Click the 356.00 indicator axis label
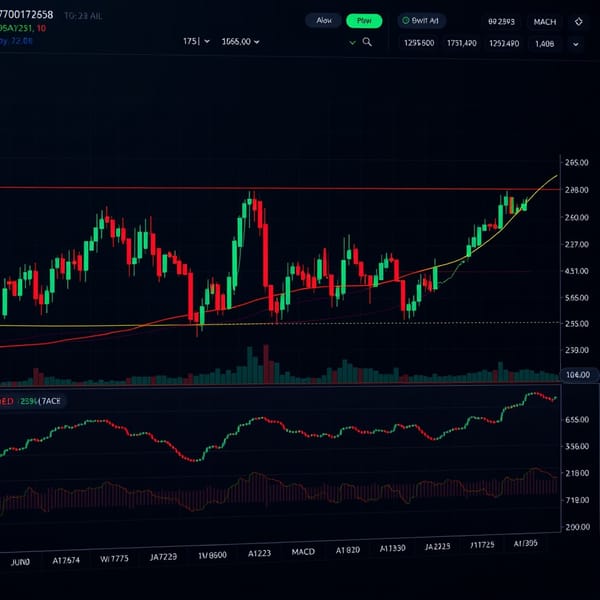600x600 pixels. [577, 447]
